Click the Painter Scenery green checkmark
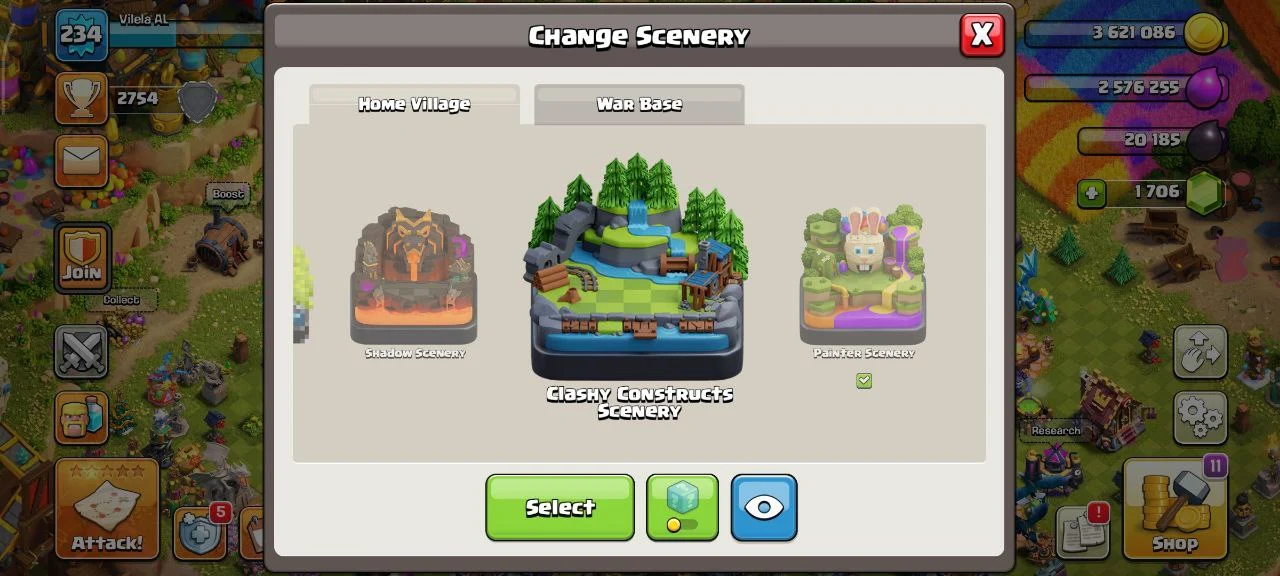The height and width of the screenshot is (576, 1280). point(864,381)
